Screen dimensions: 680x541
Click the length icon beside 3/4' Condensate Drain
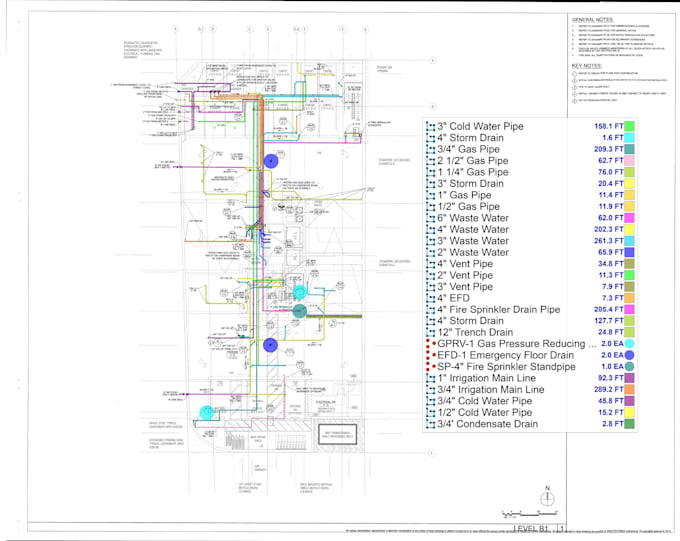[x=431, y=424]
